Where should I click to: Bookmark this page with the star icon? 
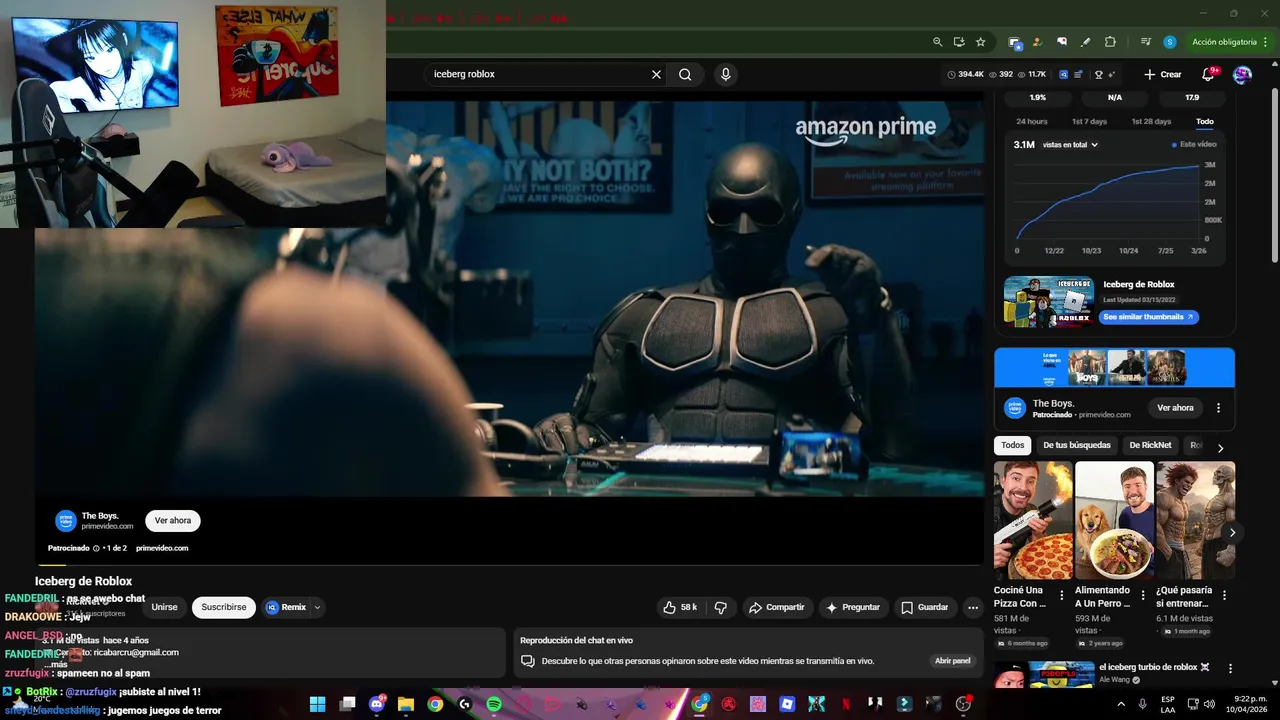click(x=981, y=42)
